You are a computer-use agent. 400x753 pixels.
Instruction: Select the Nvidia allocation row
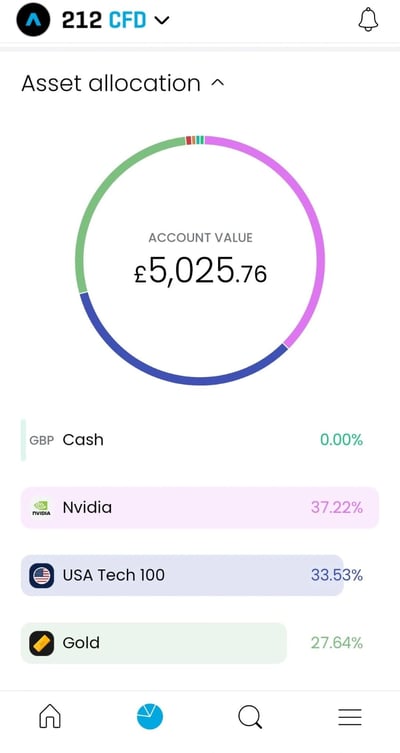[x=200, y=508]
